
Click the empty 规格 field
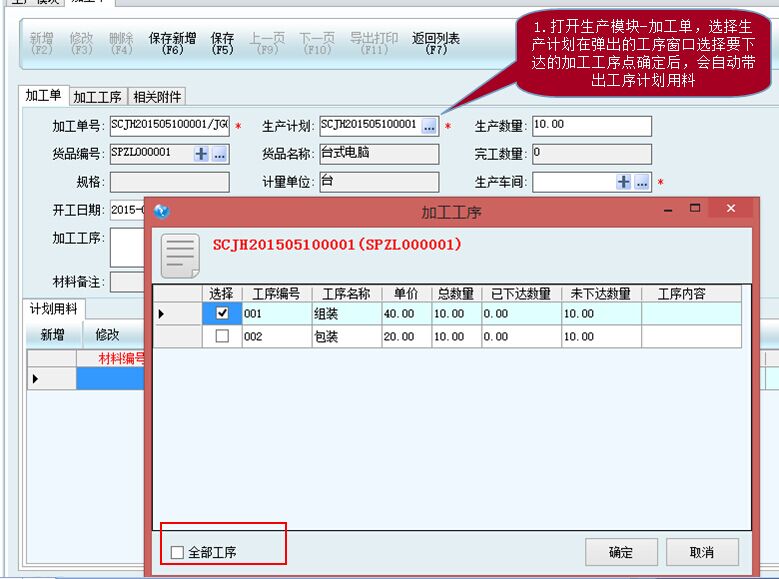(x=169, y=182)
